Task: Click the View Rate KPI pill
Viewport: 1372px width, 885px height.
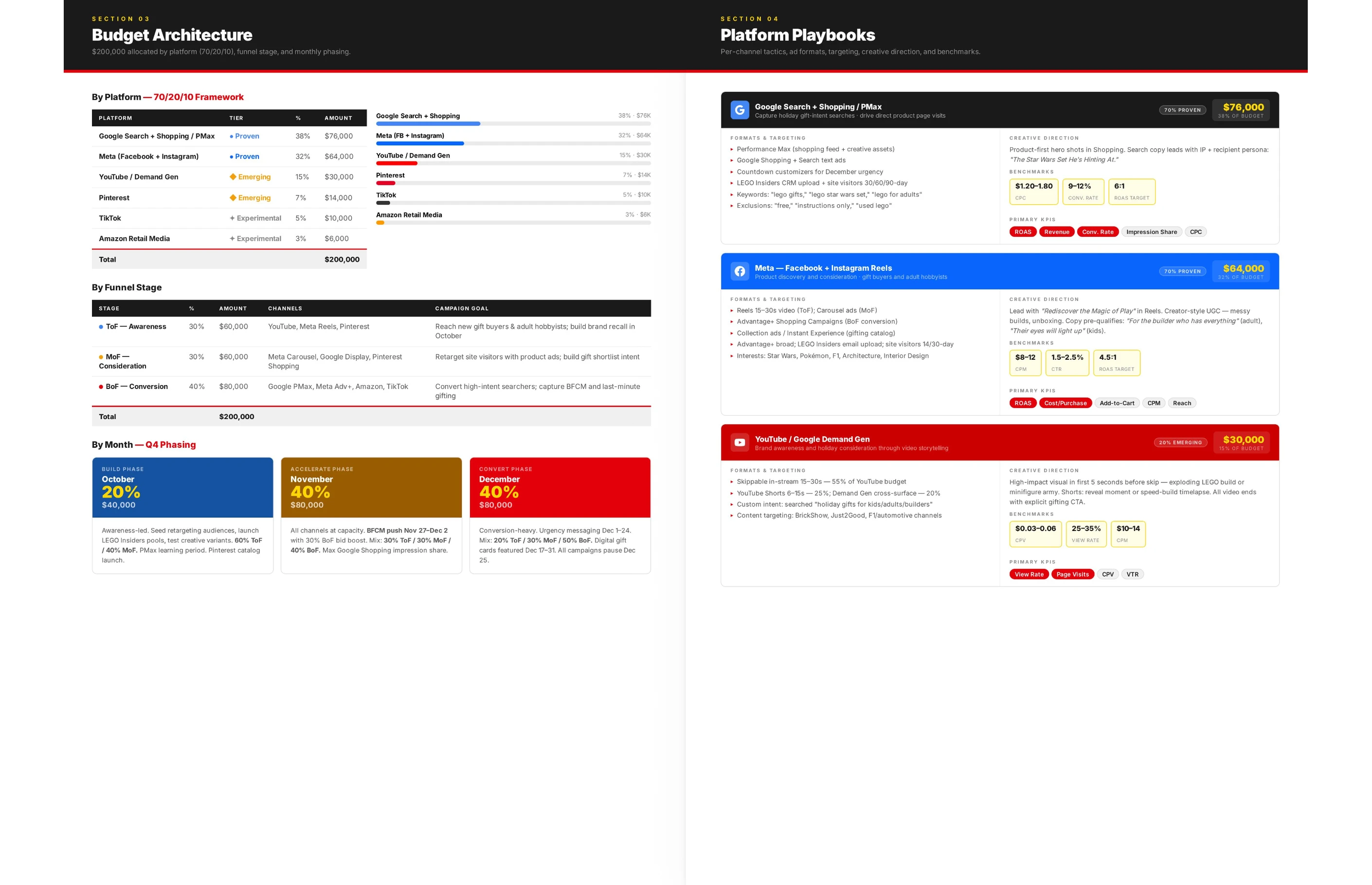Action: pyautogui.click(x=1029, y=575)
